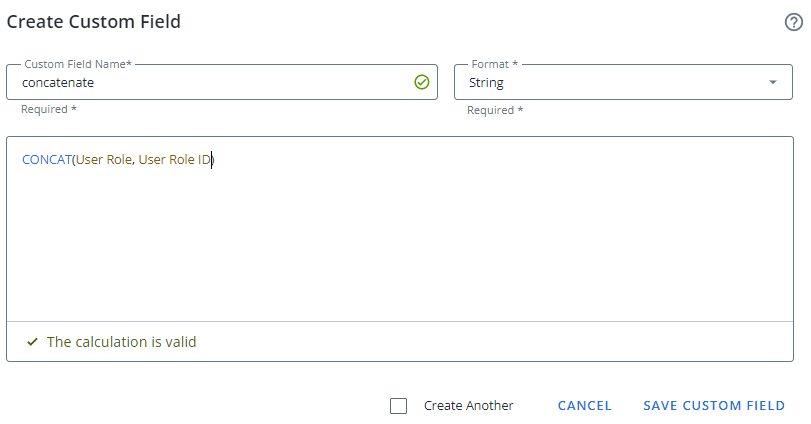Viewport: 811px width, 424px height.
Task: Click "The calculation is valid" message
Action: [x=121, y=342]
